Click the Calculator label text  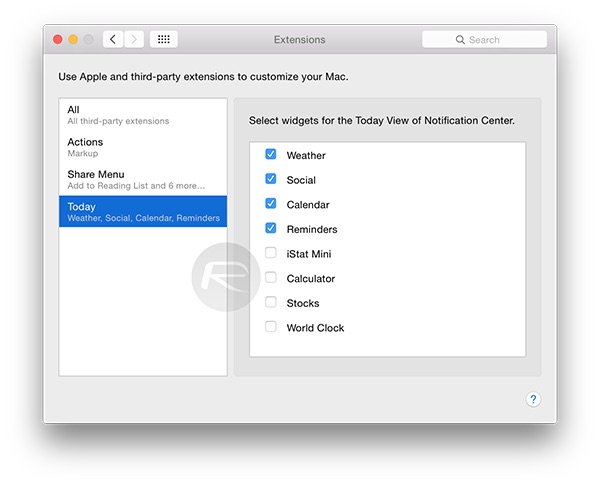[311, 278]
